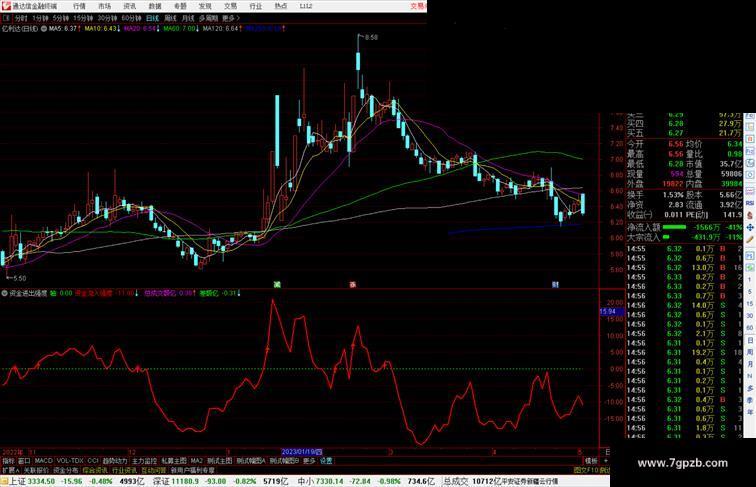Click the red-square sidebar icon

(x=750, y=139)
